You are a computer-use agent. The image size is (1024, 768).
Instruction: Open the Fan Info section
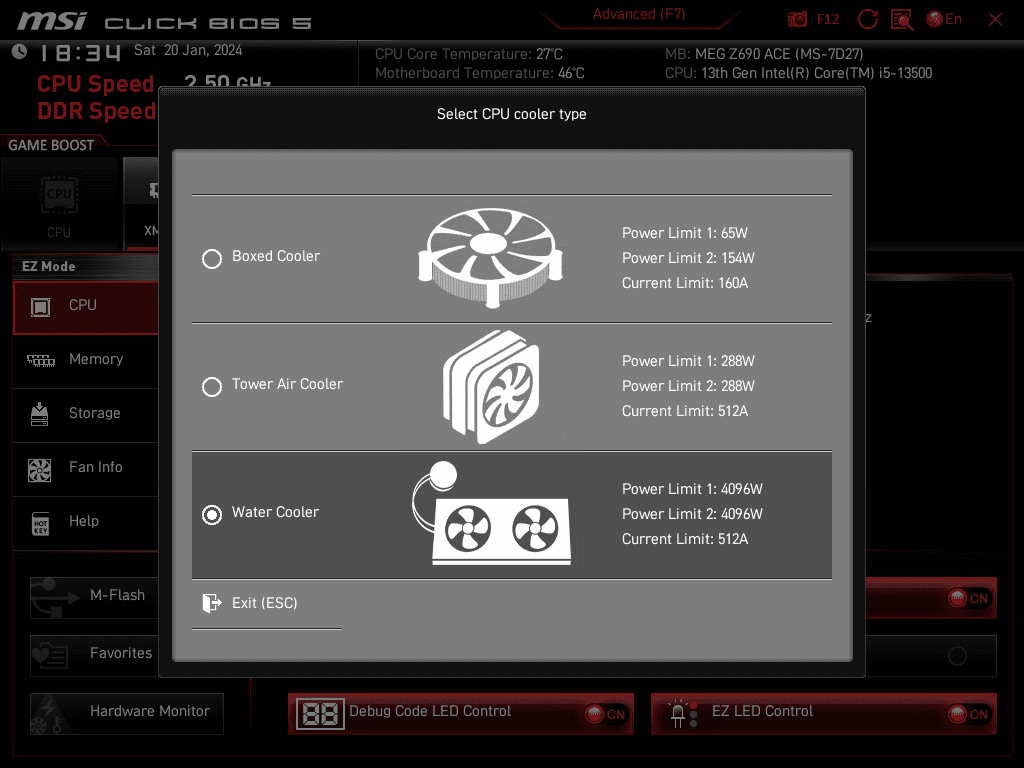pos(86,470)
